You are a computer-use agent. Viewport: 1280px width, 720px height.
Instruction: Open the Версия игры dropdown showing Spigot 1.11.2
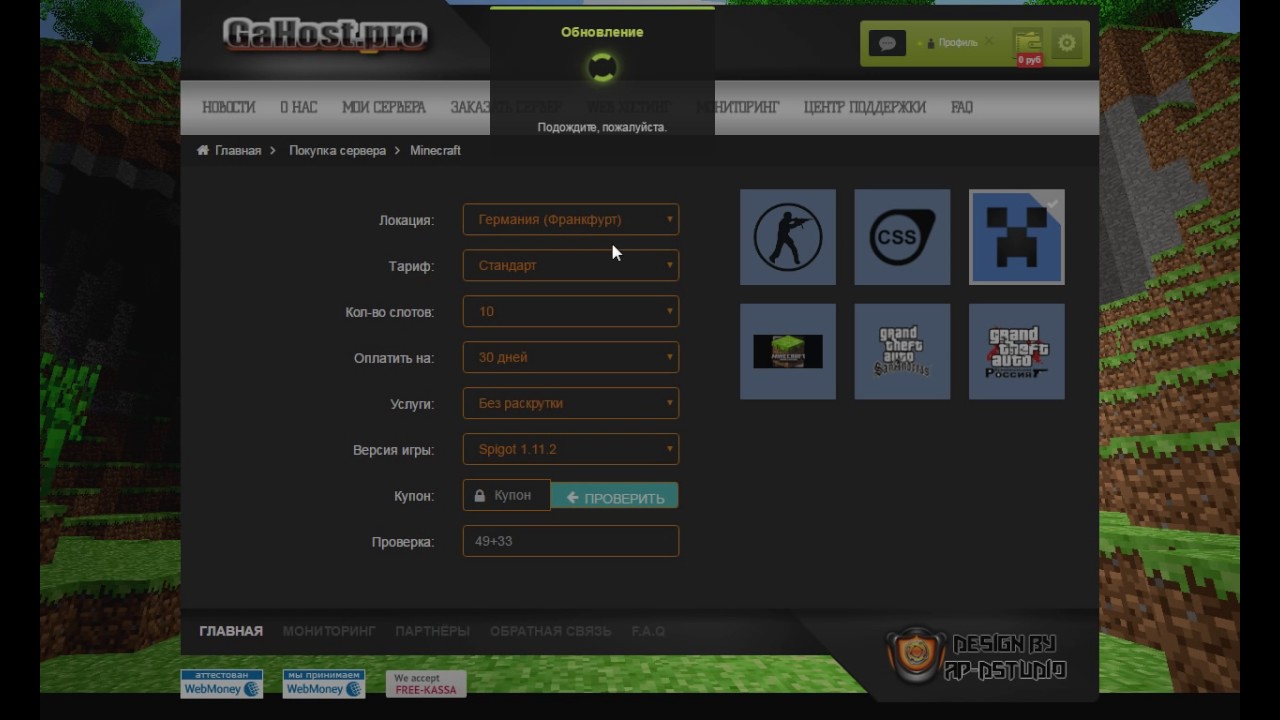[571, 450]
